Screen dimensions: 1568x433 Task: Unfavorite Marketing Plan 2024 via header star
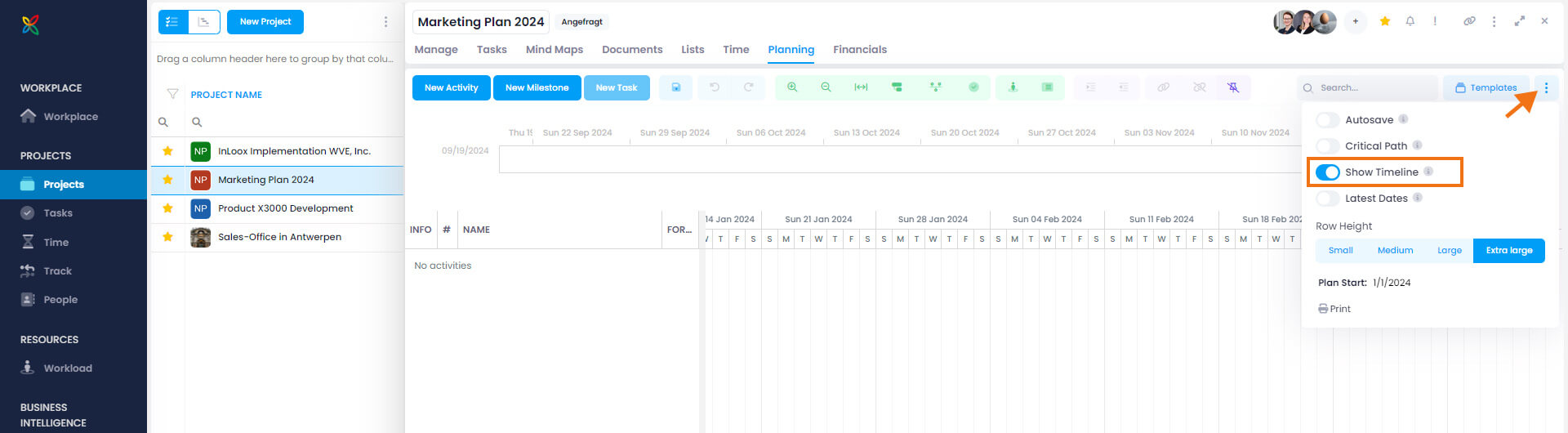click(1384, 21)
